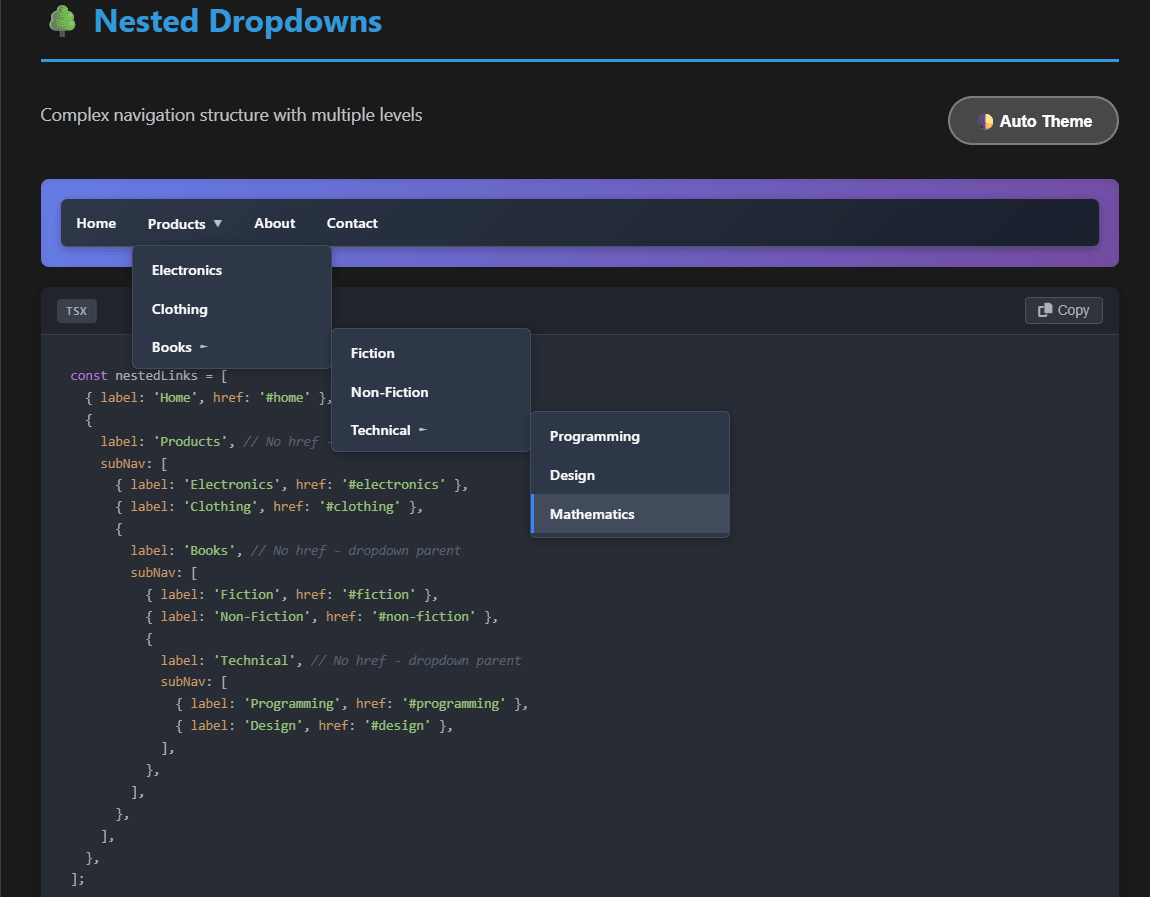Open the Clothing link
The height and width of the screenshot is (897, 1150).
pos(179,309)
